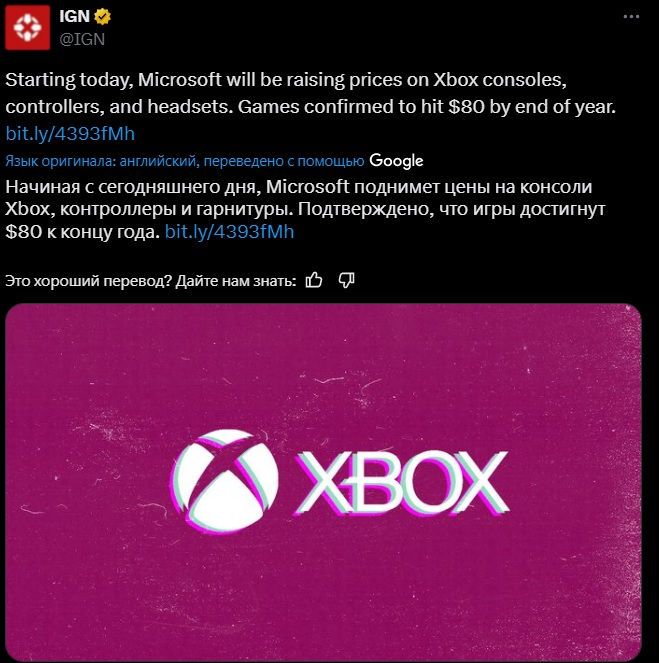Viewport: 659px width, 663px height.
Task: Open the three-dot more options menu
Action: [x=631, y=16]
